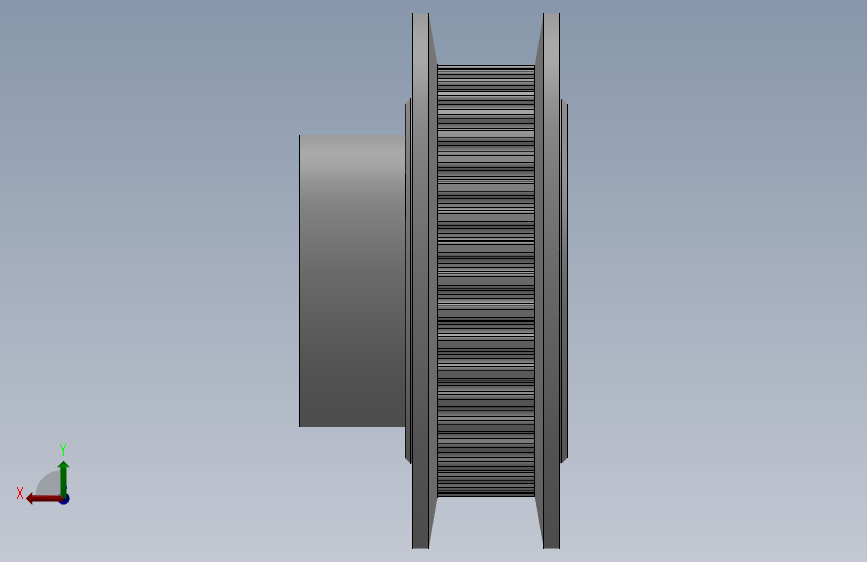Click the green Y axis arrow

coord(64,478)
